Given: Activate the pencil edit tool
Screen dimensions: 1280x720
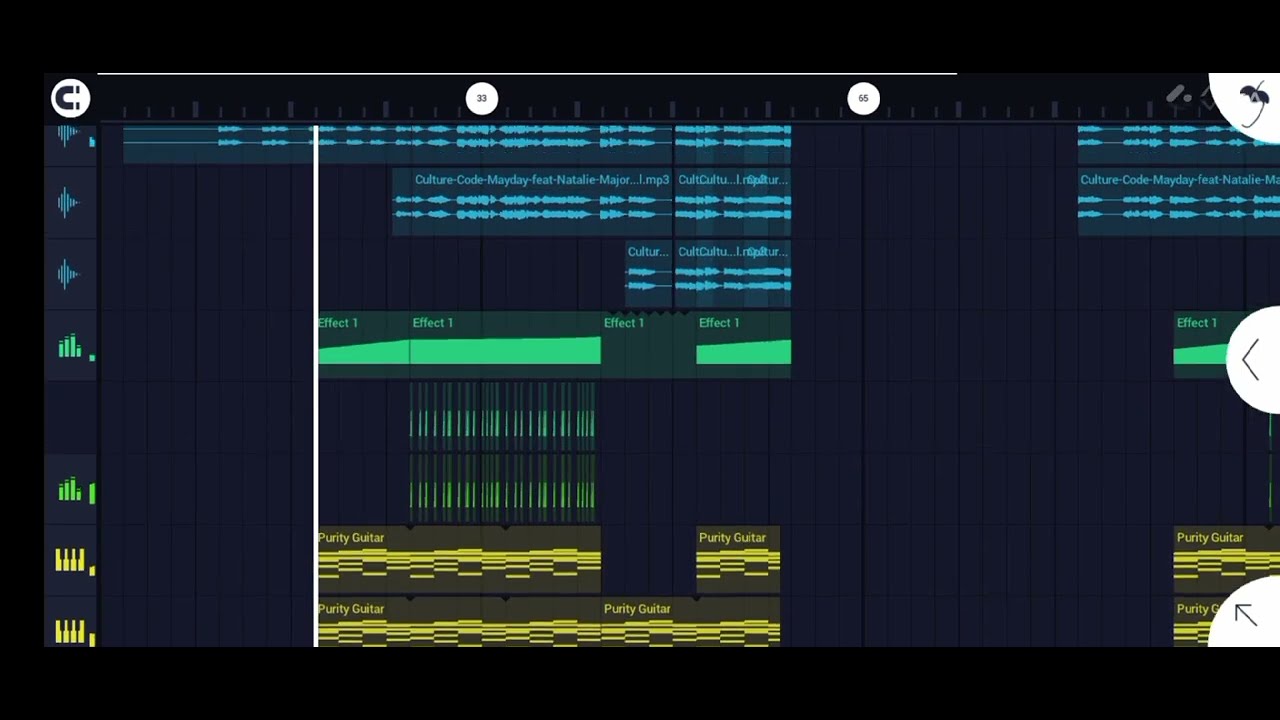Looking at the screenshot, I should click(x=1178, y=96).
